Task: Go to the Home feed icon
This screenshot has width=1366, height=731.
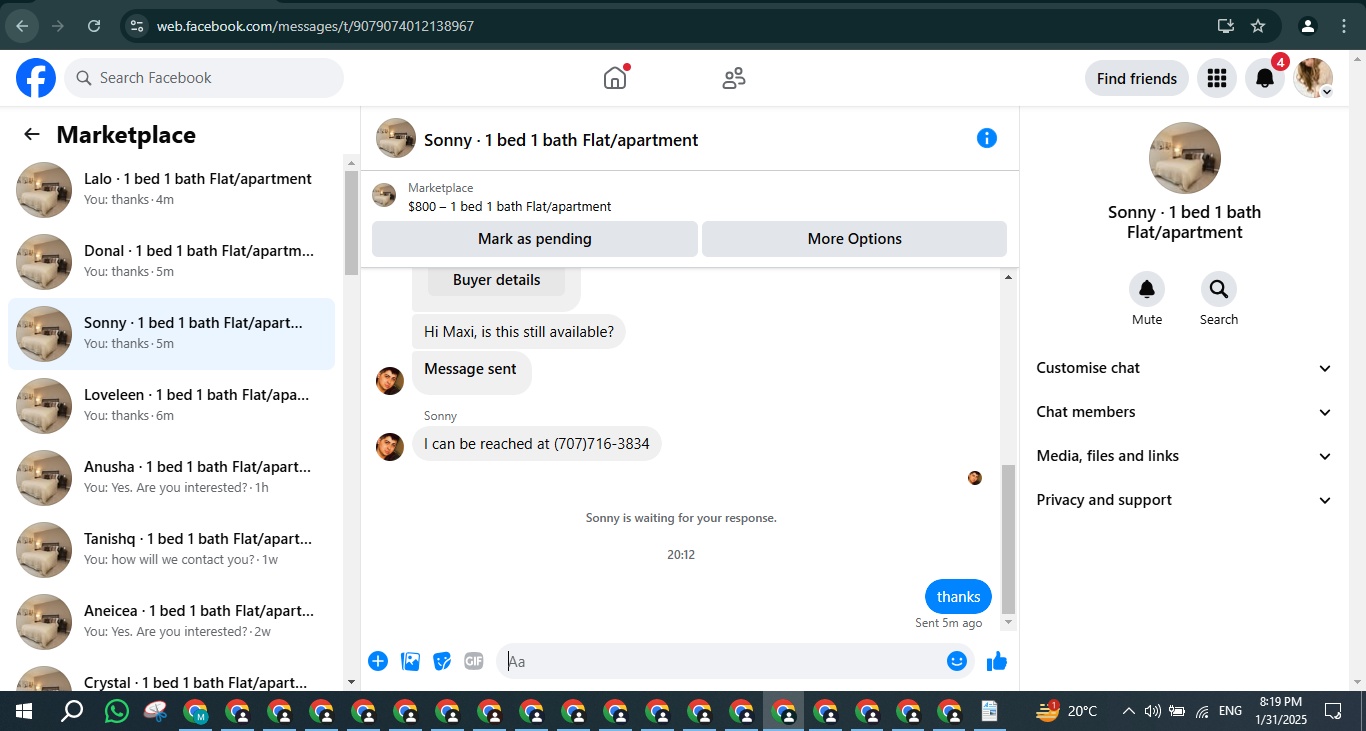Action: pyautogui.click(x=615, y=78)
